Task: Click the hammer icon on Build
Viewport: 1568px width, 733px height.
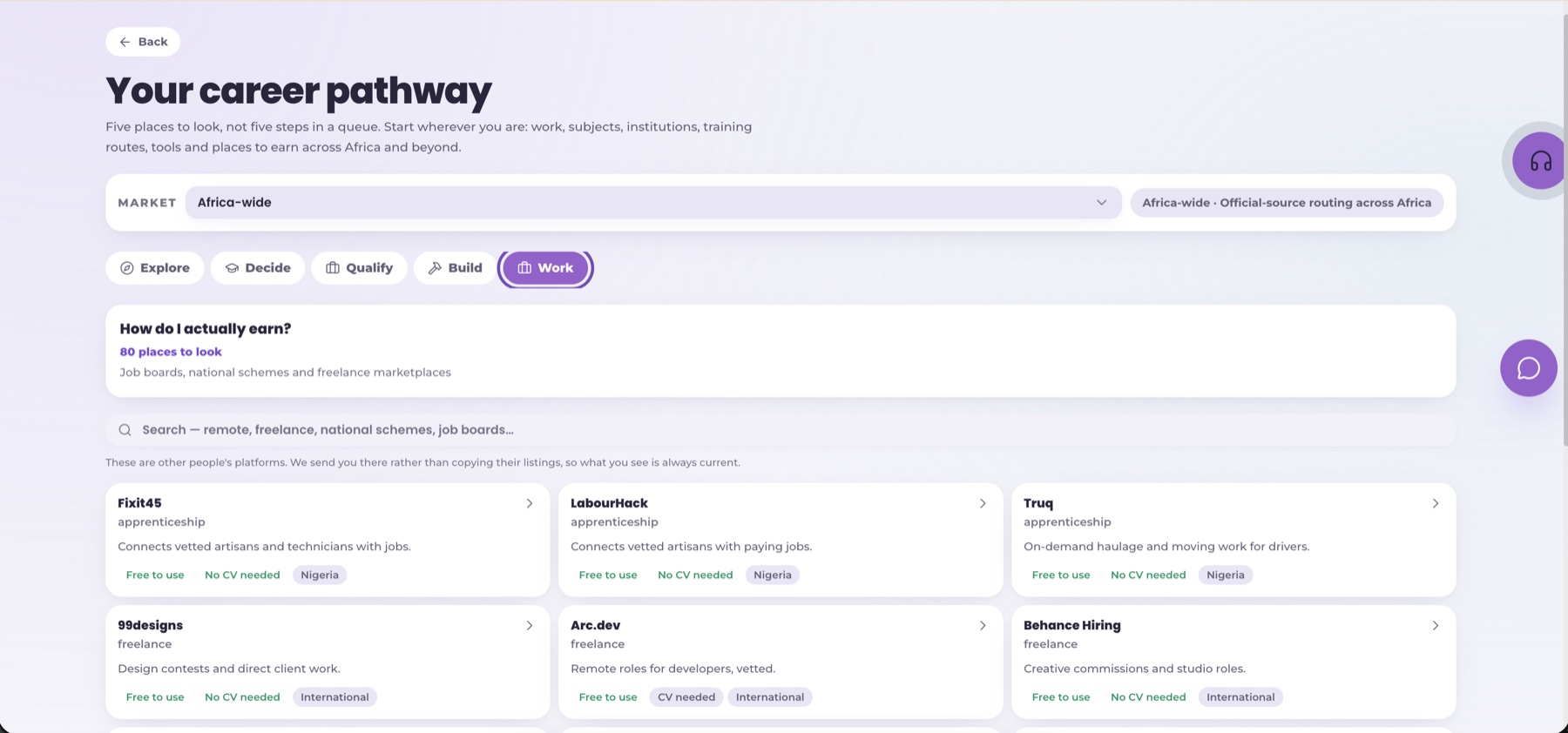Action: 435,268
